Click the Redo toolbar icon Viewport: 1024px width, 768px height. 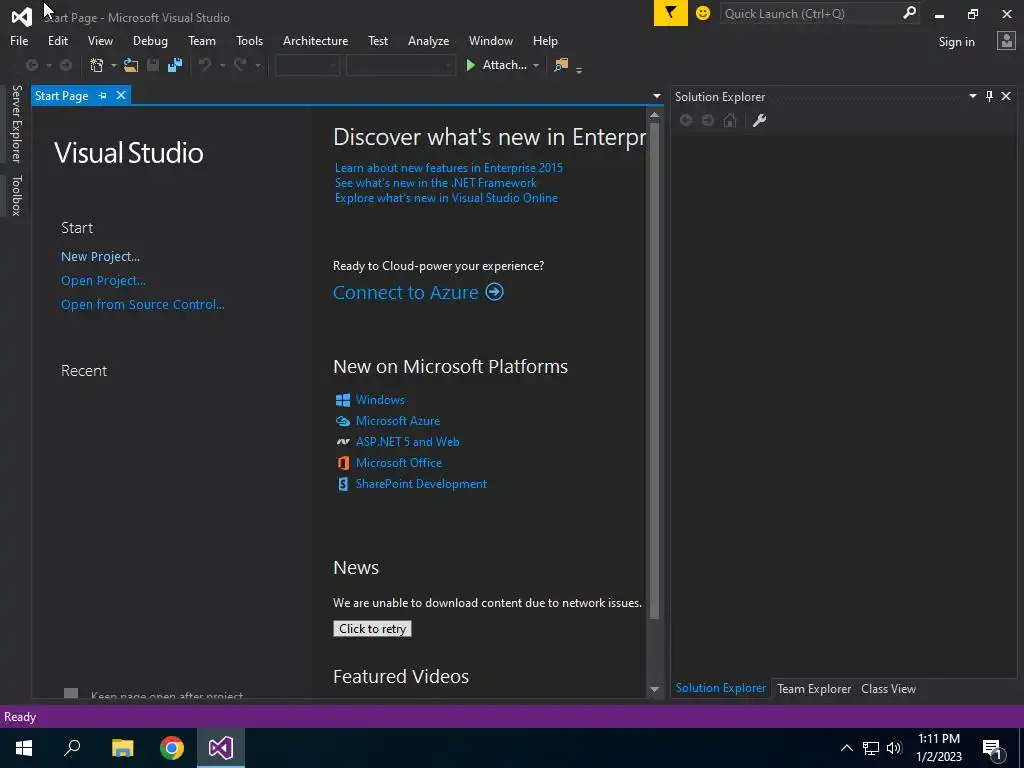coord(240,65)
